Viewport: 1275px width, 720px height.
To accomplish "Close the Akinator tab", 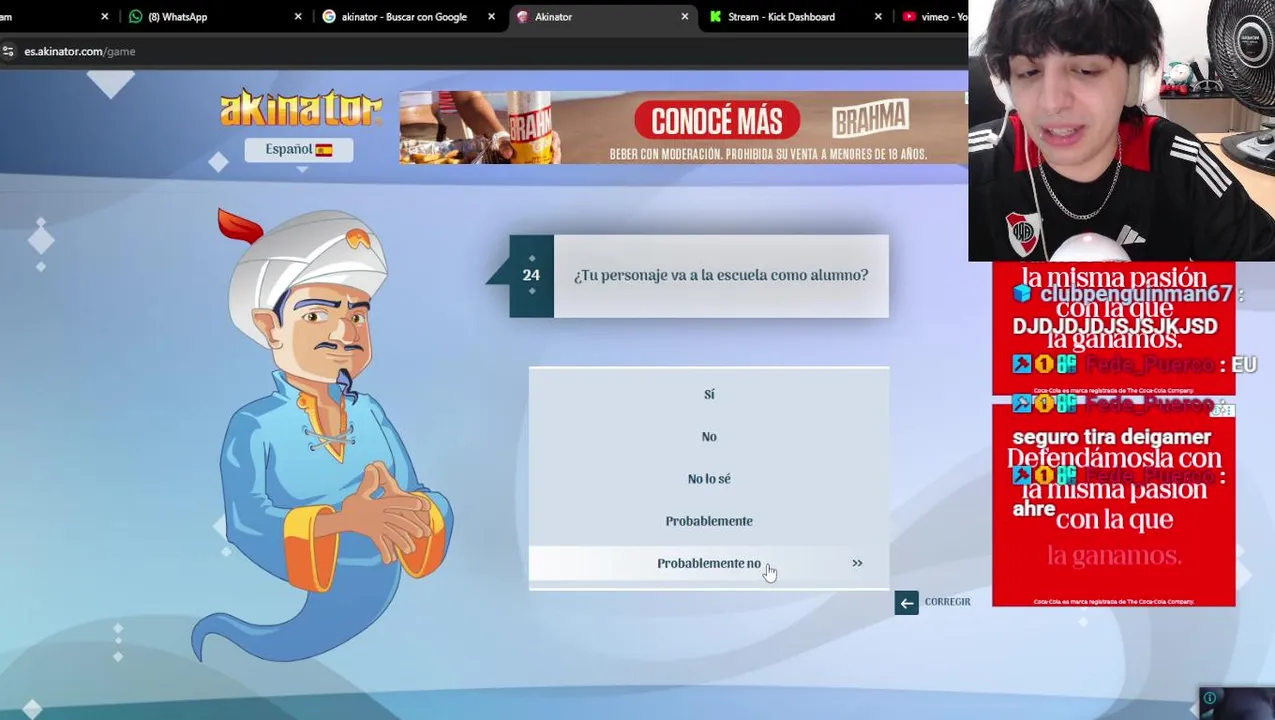I will click(x=685, y=17).
